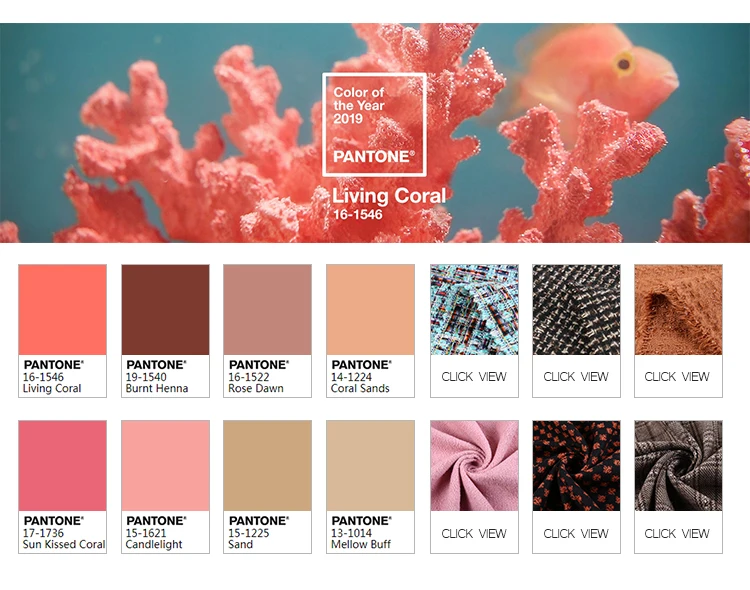
Task: Open the blue multicolor tweed fabric thumbnail
Action: point(474,310)
